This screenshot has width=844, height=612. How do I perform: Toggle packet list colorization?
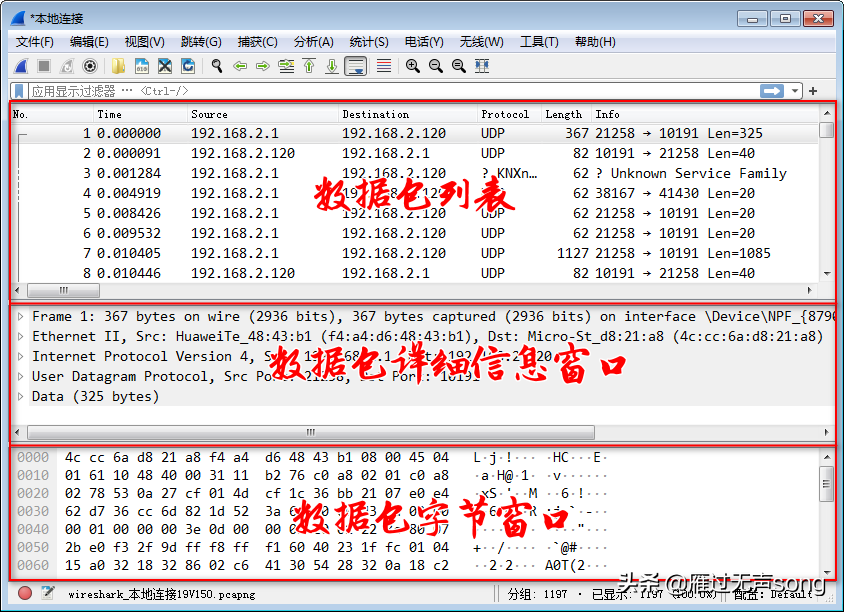pyautogui.click(x=384, y=66)
